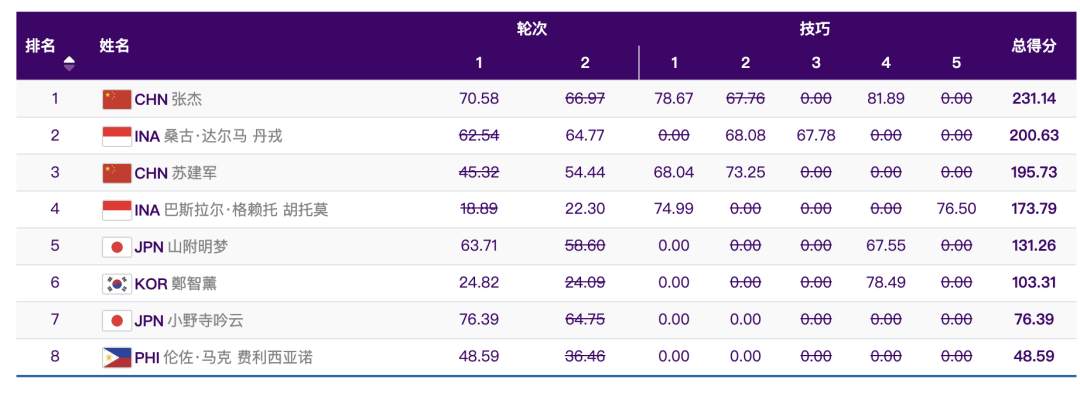Click Indonesia flag beside 桑古·达尔马 丹戎
Screen dimensions: 1080x396
[116, 136]
